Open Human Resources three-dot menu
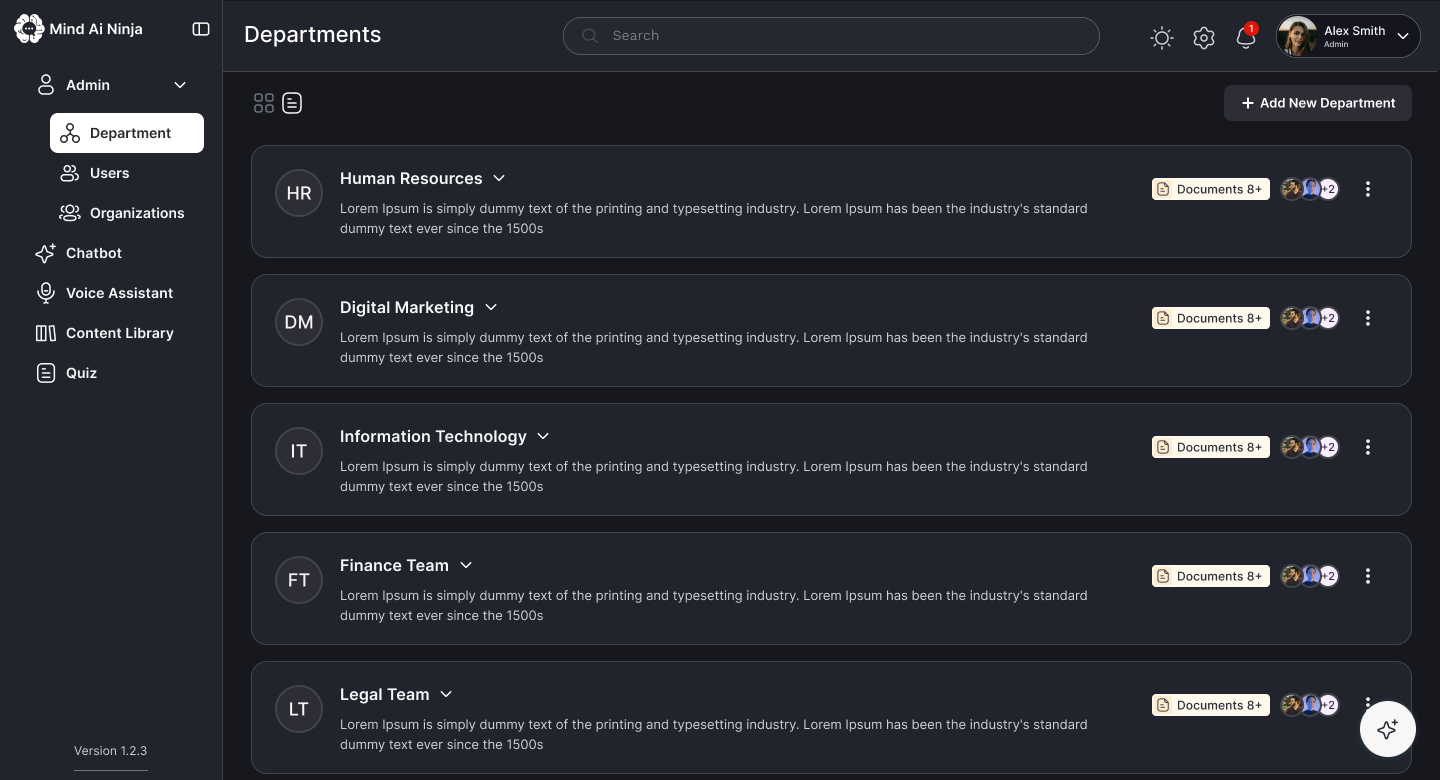This screenshot has height=780, width=1440. tap(1368, 189)
